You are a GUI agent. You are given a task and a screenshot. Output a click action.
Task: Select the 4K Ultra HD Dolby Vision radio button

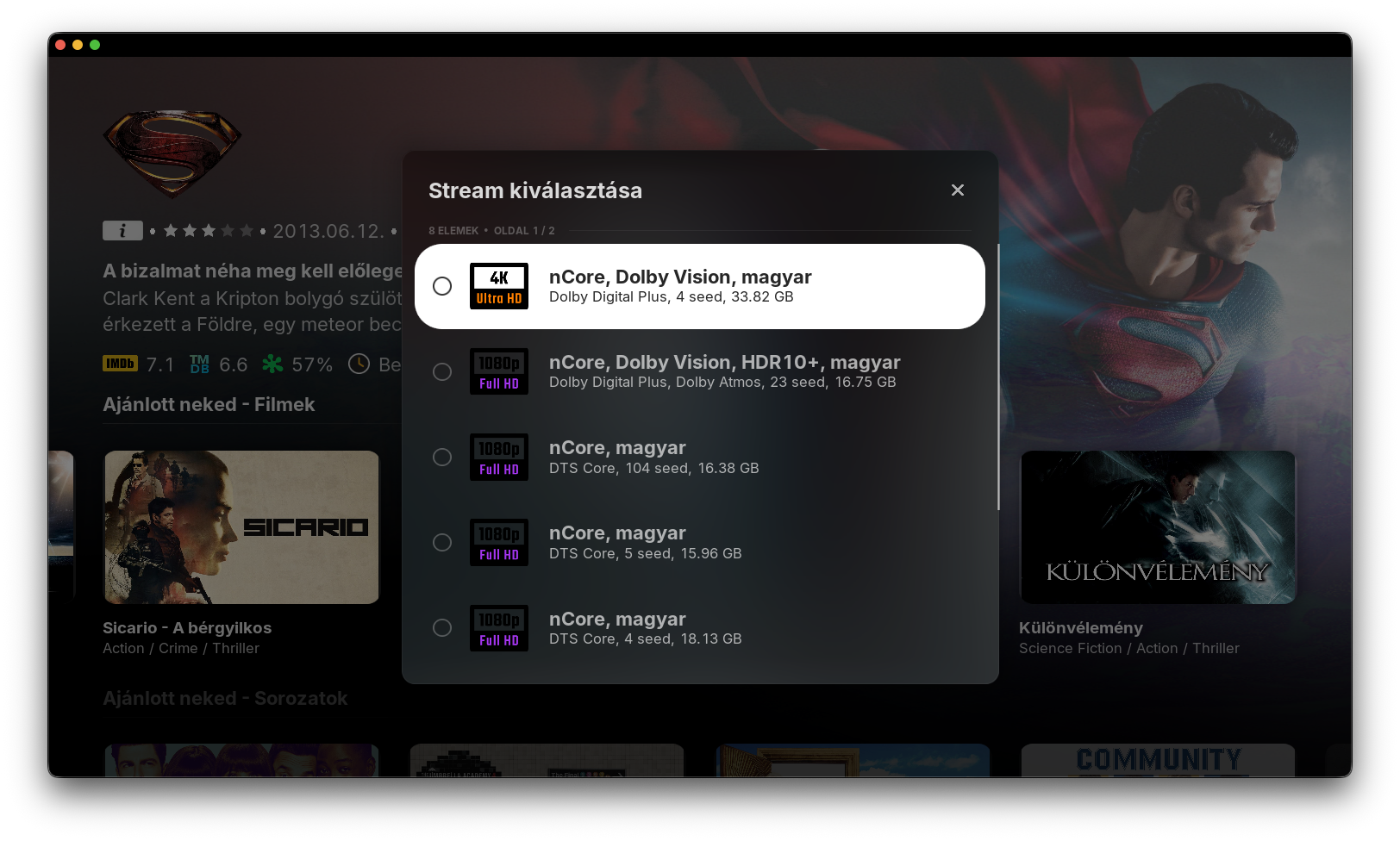[442, 286]
